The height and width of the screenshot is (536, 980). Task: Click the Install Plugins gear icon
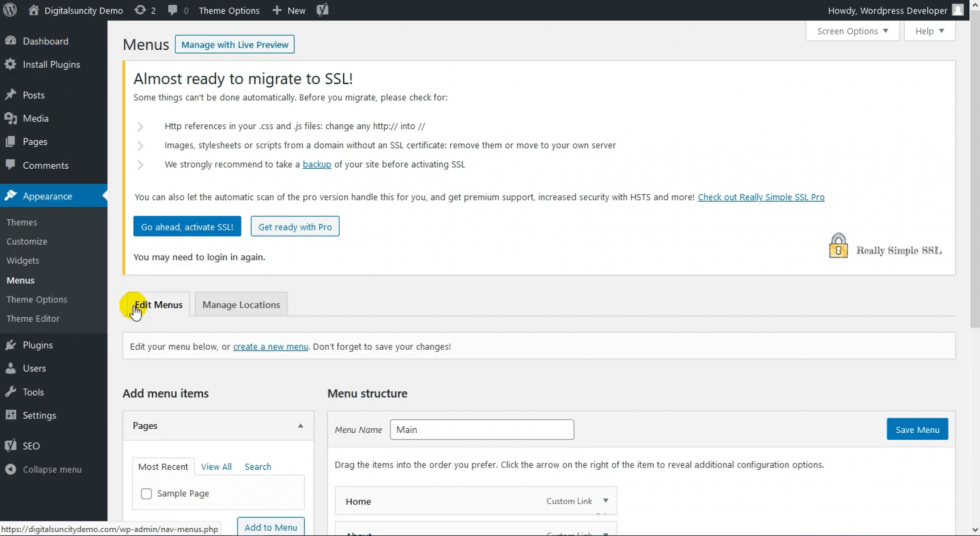11,64
